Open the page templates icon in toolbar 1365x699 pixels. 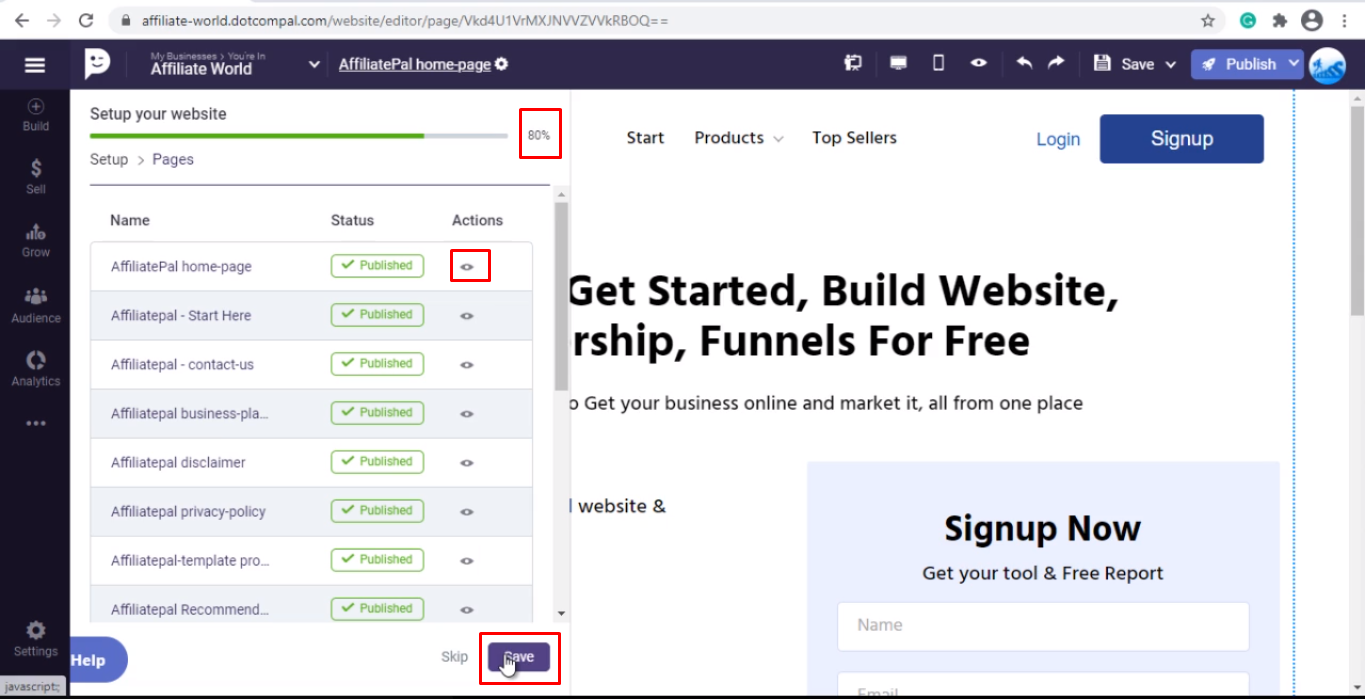tap(853, 64)
